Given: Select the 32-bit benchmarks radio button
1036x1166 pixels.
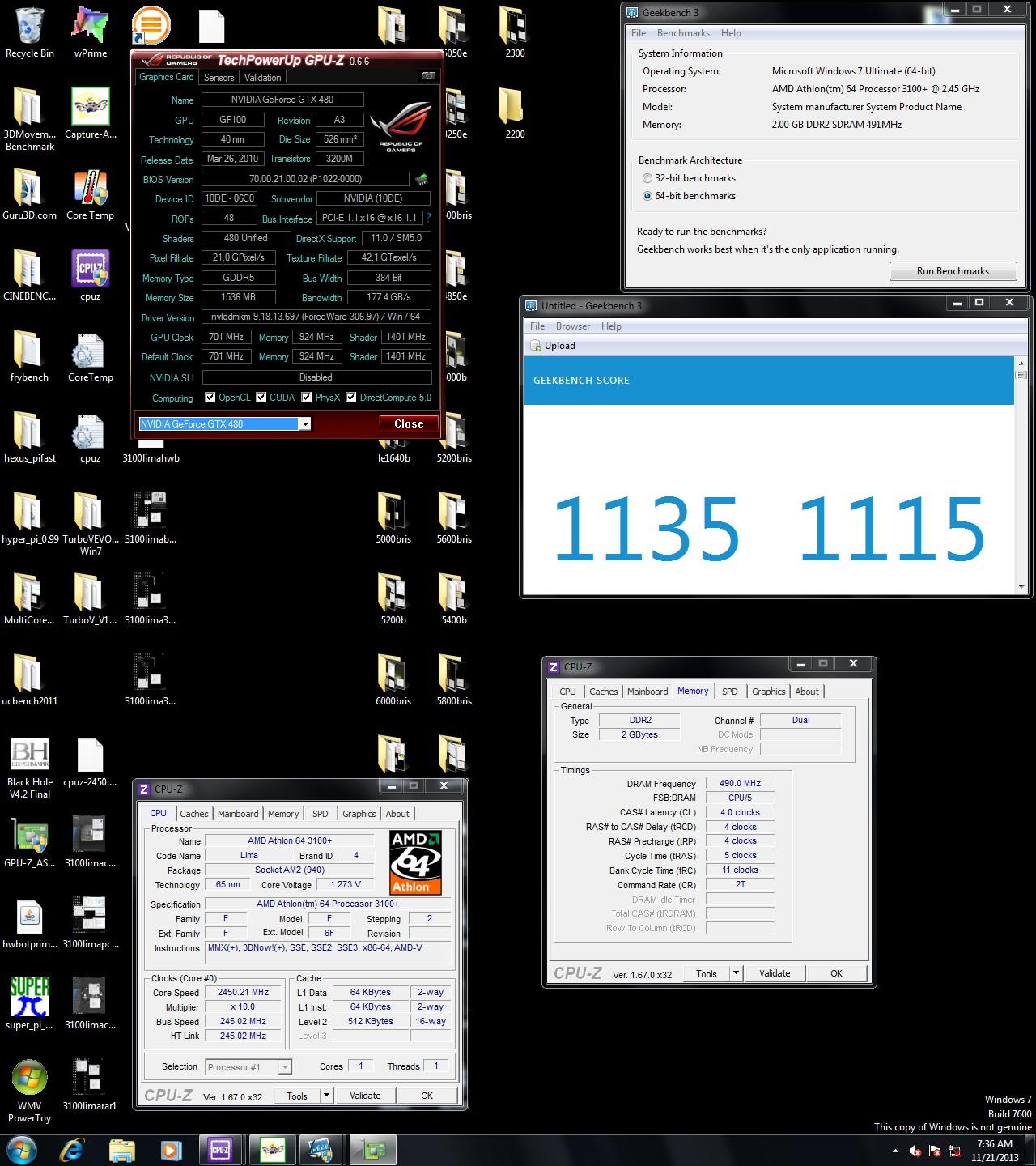Looking at the screenshot, I should 647,178.
